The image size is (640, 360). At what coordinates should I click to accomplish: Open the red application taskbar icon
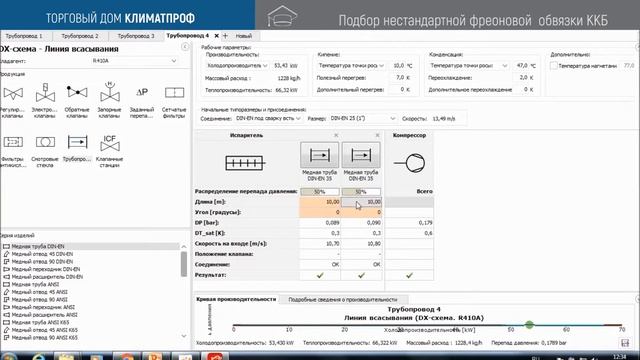click(215, 357)
